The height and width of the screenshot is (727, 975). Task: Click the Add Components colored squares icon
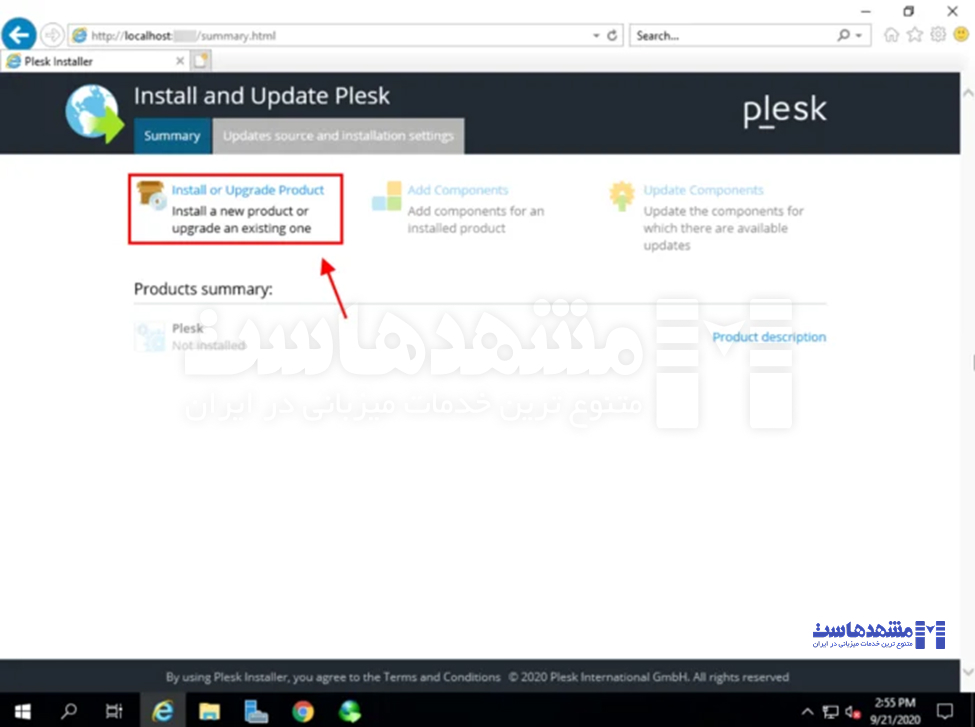click(x=387, y=196)
